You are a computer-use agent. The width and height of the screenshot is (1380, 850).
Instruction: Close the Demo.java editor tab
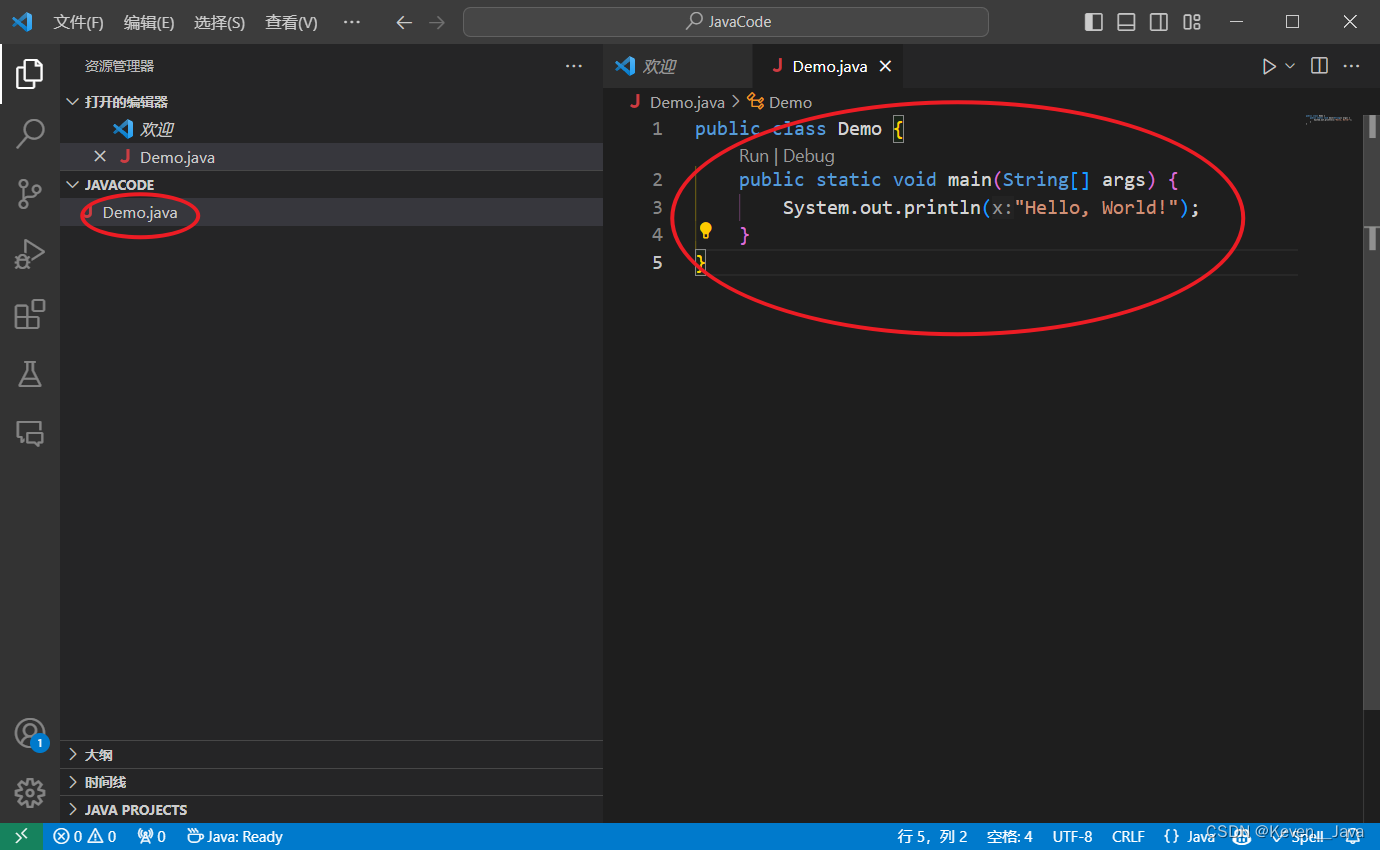pyautogui.click(x=885, y=66)
